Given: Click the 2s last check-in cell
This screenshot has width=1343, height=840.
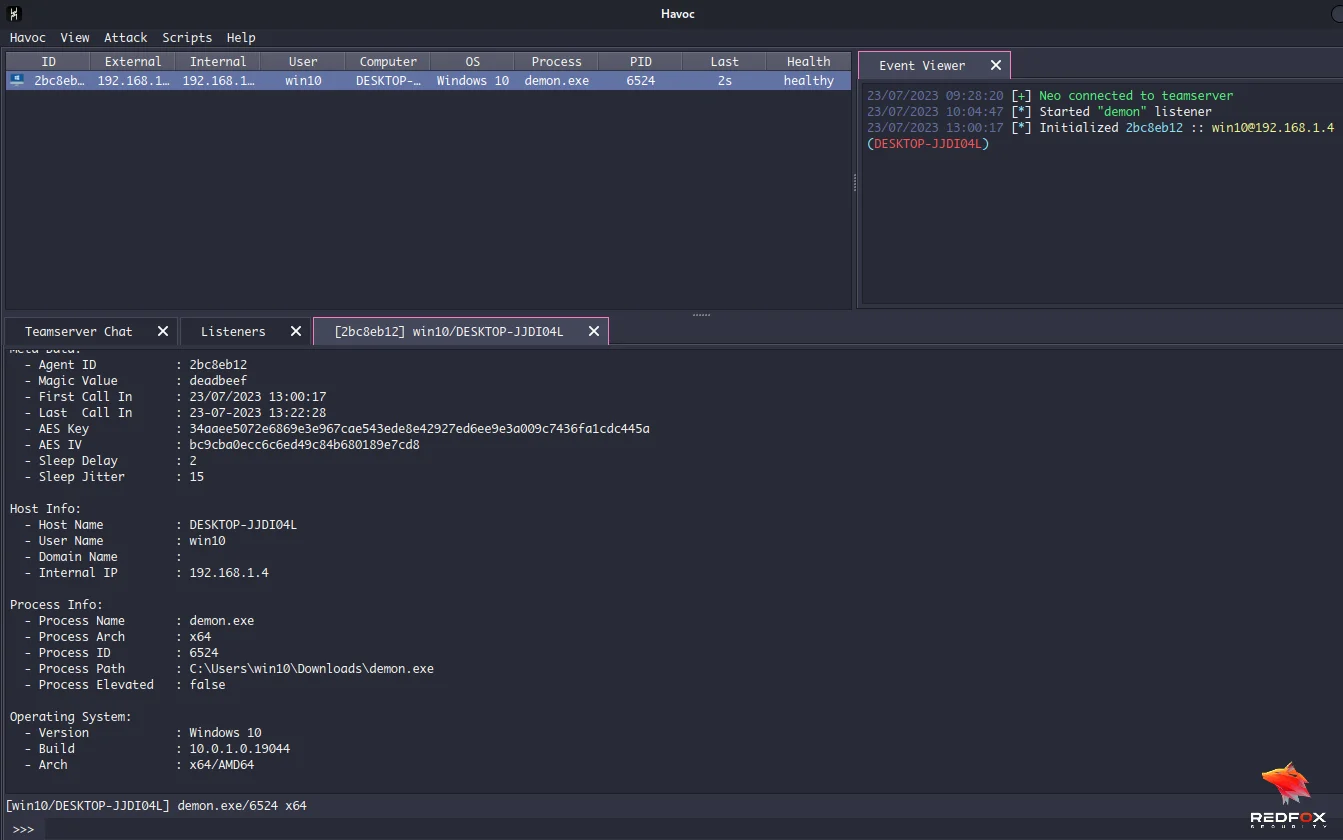Looking at the screenshot, I should point(725,80).
